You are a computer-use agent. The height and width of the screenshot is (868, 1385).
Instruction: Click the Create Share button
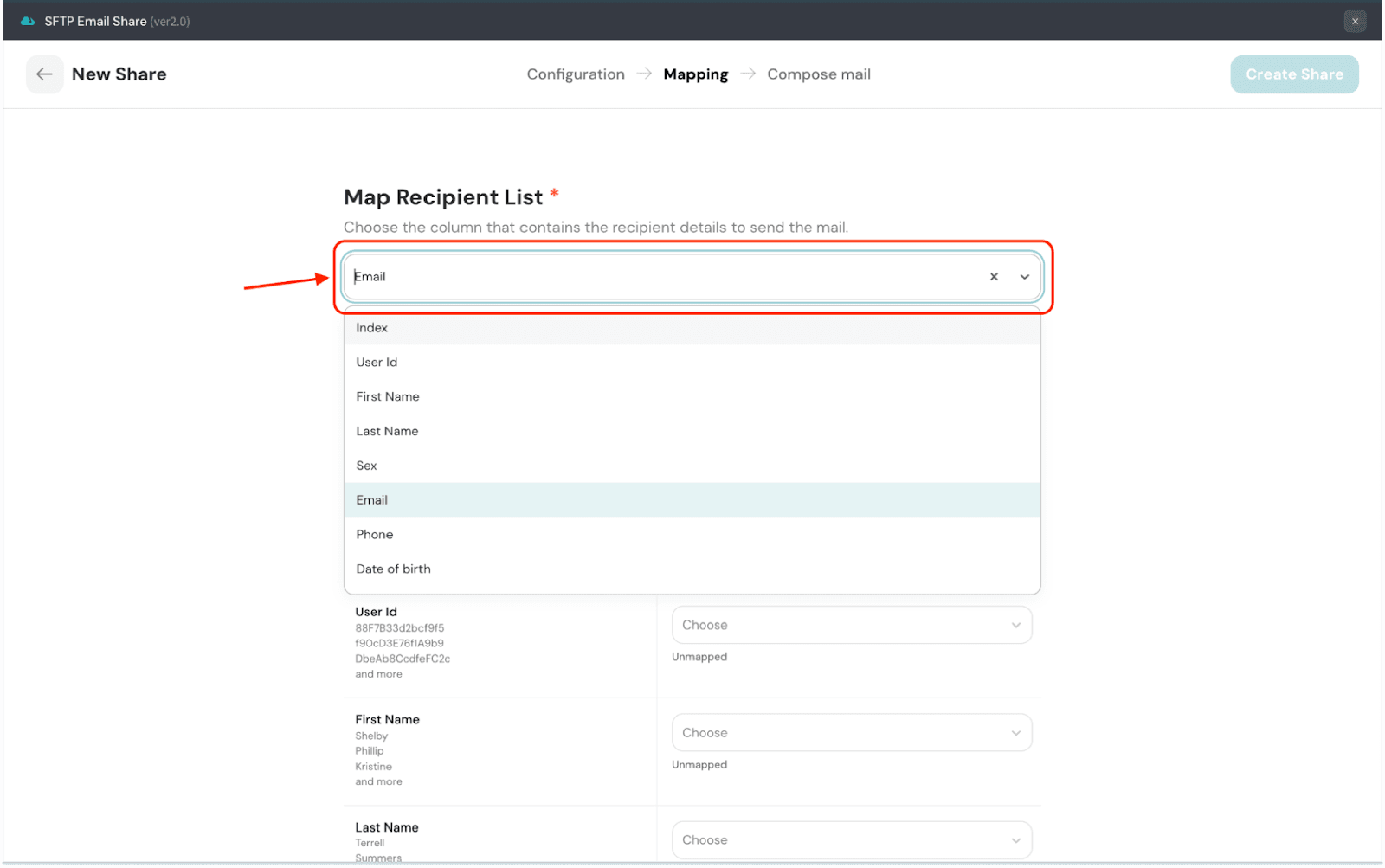1294,74
